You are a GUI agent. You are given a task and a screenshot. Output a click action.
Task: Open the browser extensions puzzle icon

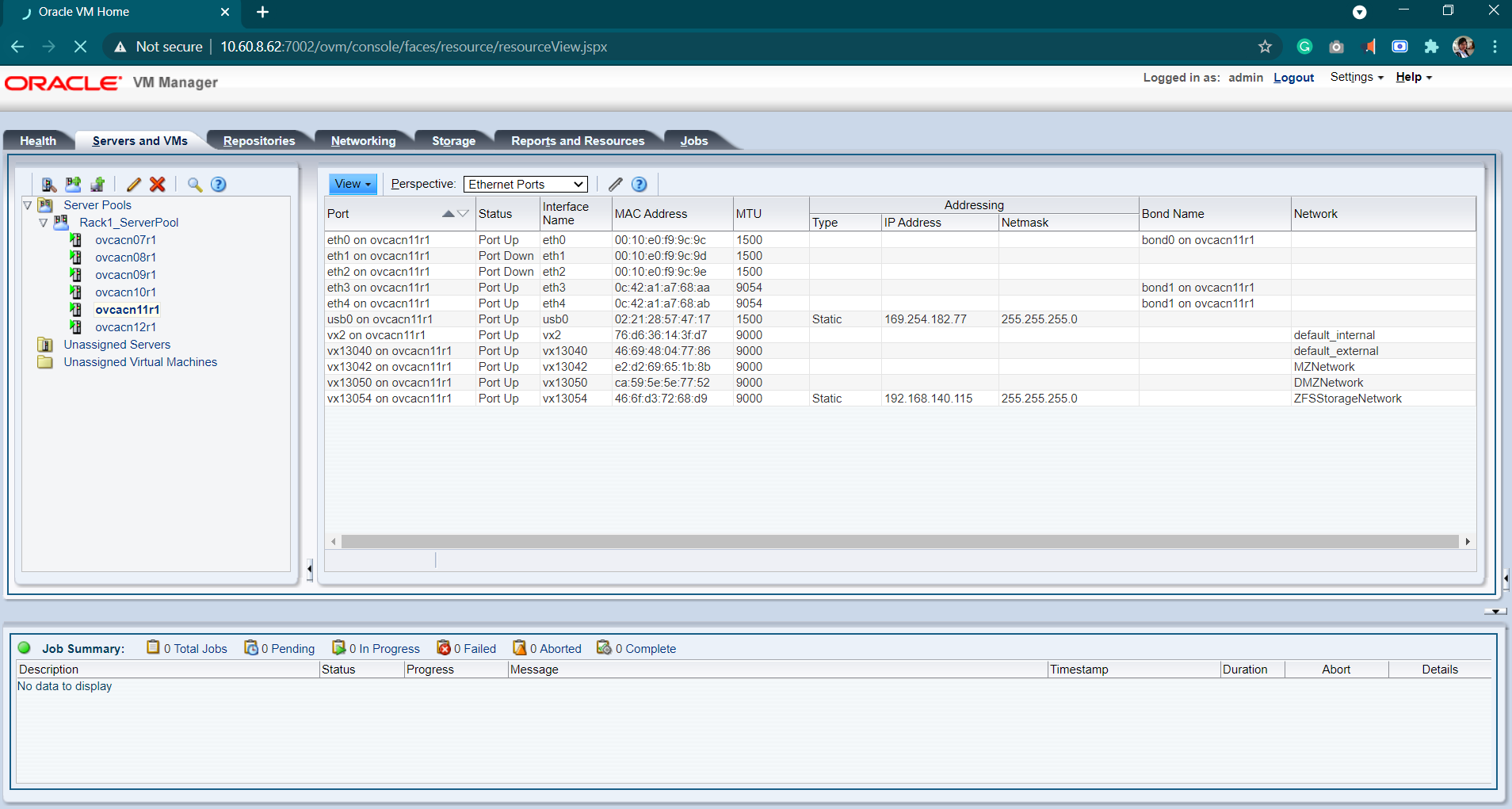tap(1431, 47)
